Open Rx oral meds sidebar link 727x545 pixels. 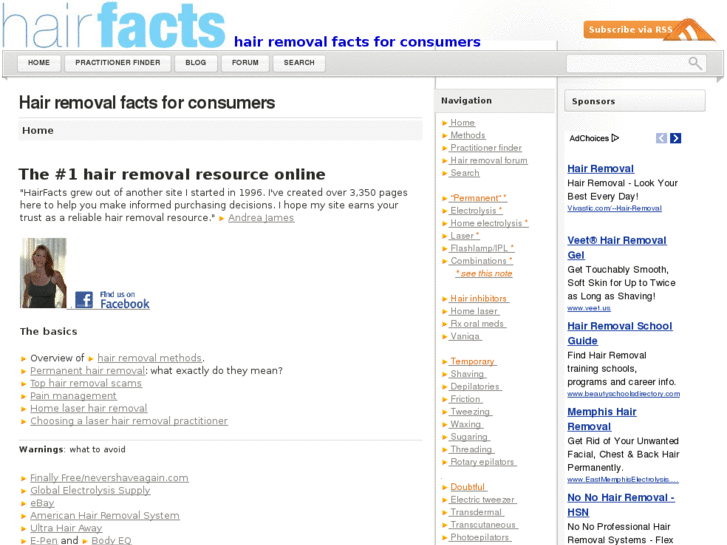click(477, 323)
